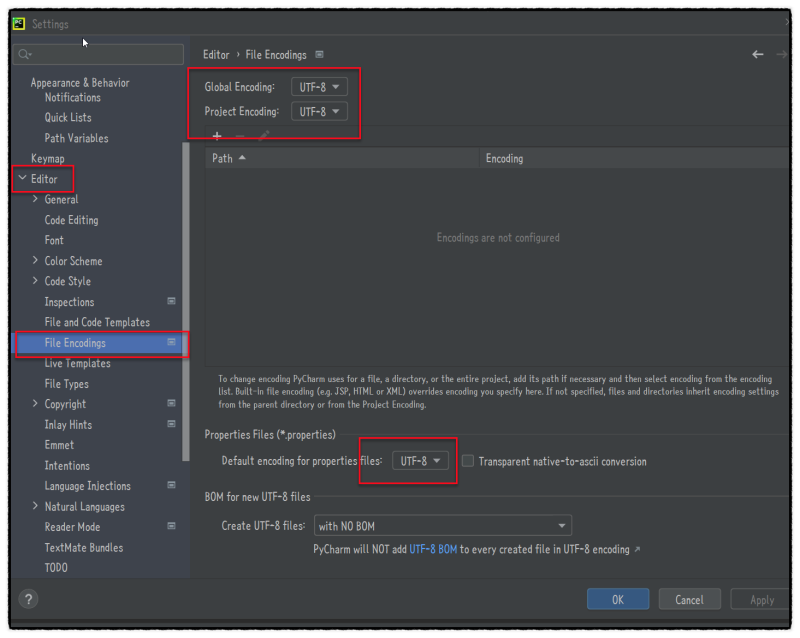
Task: Click the settings search field
Action: tap(98, 54)
